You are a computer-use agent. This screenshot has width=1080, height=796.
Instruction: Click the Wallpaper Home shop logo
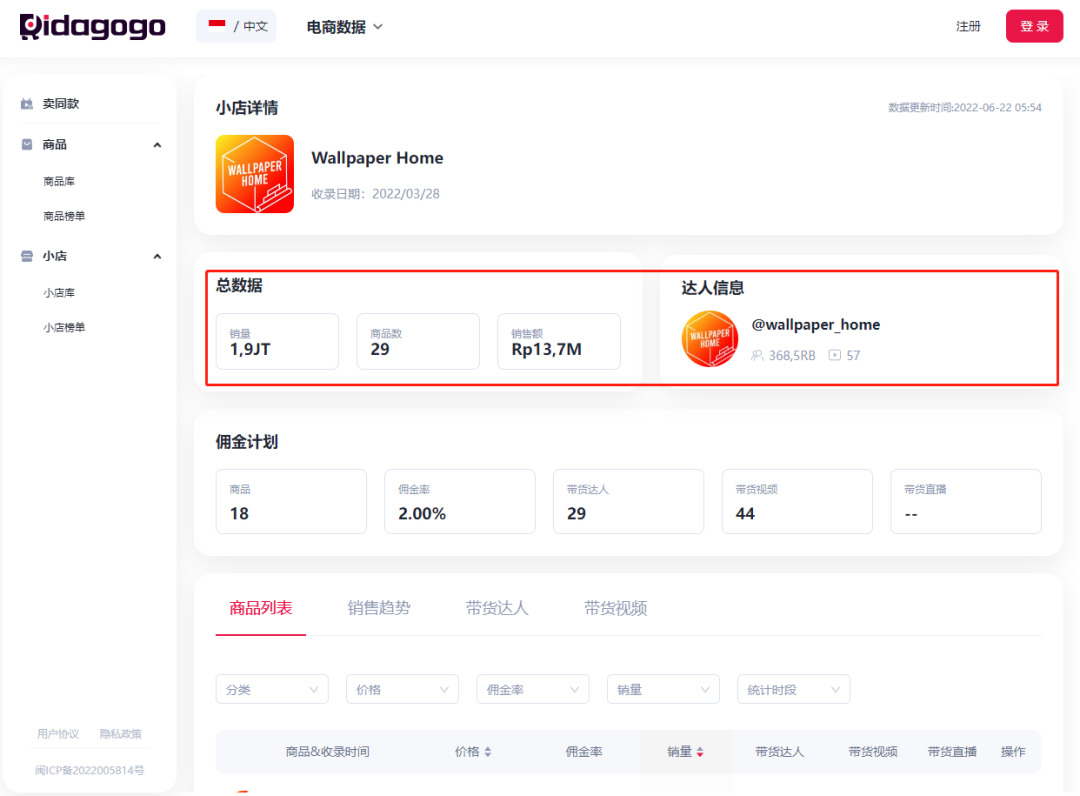[x=255, y=174]
